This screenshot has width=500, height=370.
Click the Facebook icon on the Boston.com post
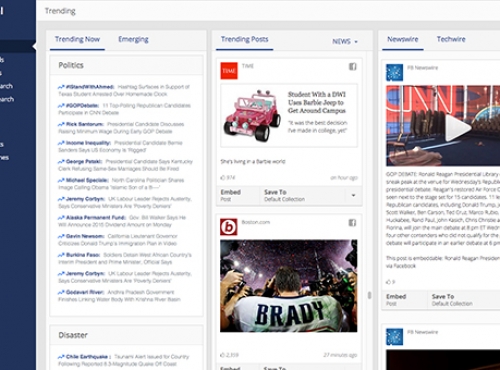[352, 223]
